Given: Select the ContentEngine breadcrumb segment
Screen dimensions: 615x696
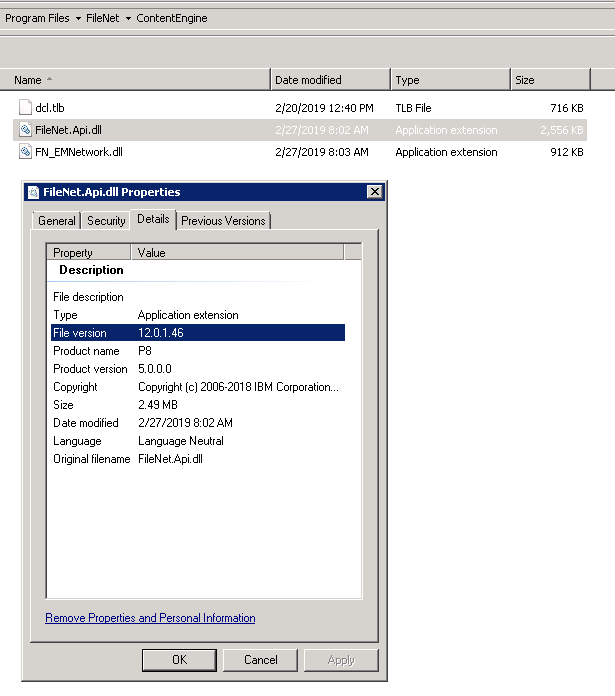Looking at the screenshot, I should 172,18.
